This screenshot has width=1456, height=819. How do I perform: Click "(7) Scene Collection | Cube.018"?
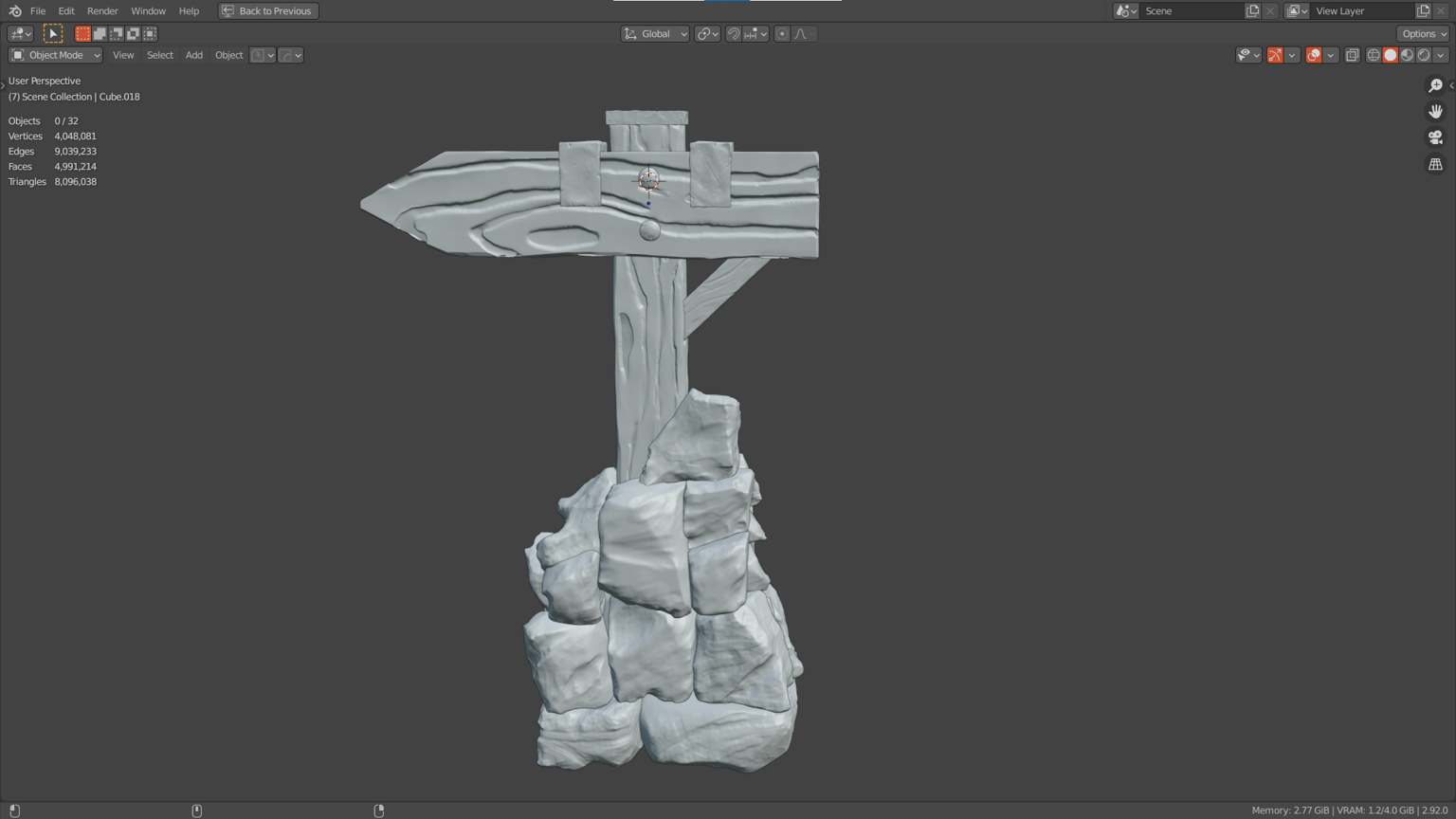74,97
